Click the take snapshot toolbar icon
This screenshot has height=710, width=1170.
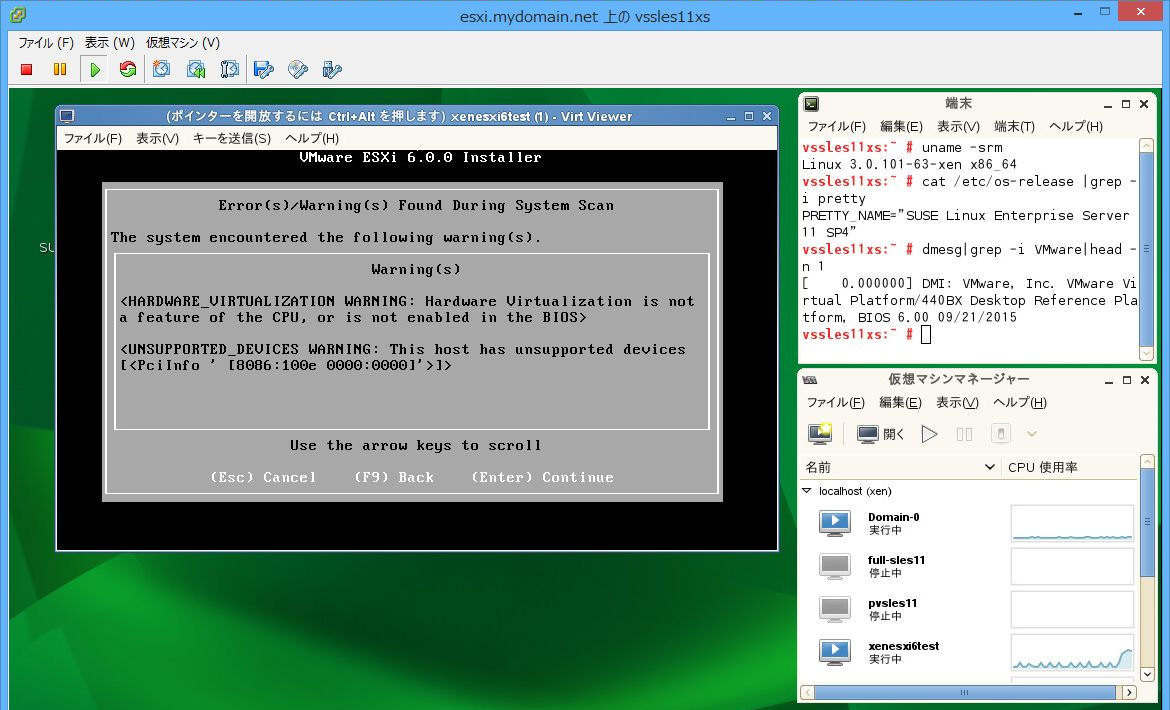pos(161,69)
